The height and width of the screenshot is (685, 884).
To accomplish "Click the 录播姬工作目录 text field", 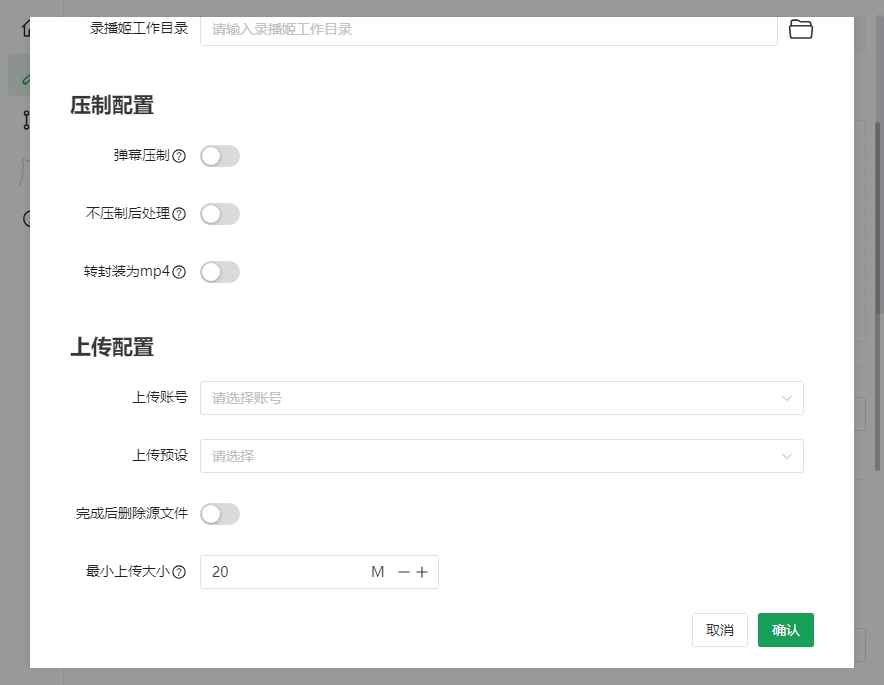I will click(488, 30).
